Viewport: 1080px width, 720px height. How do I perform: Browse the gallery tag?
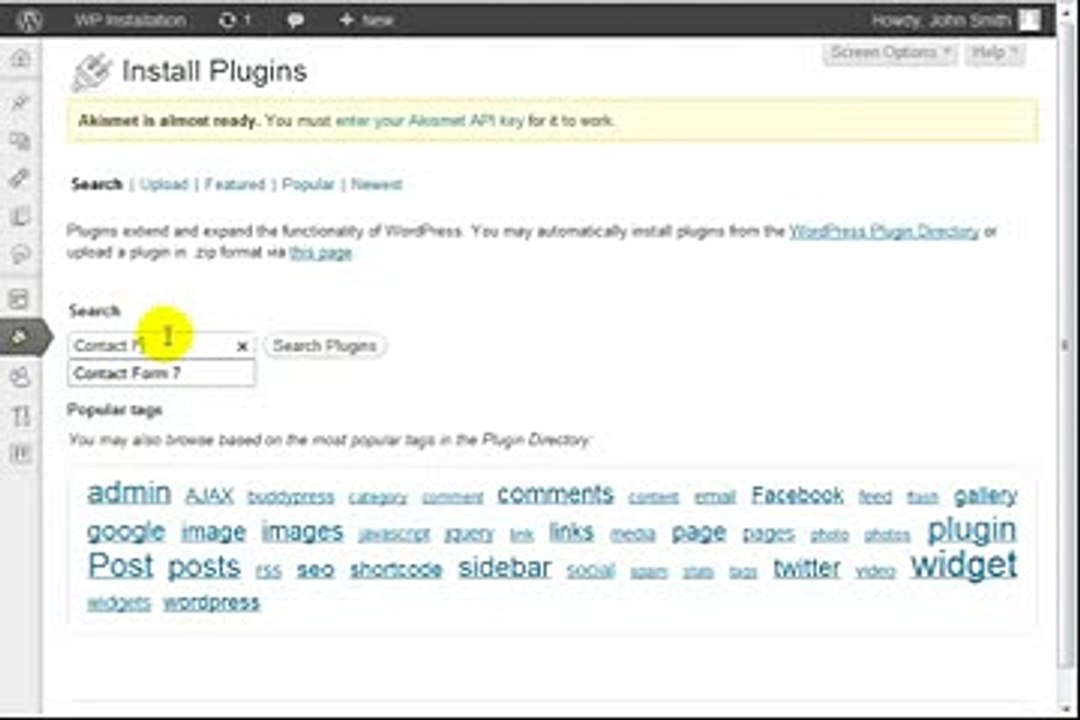point(986,495)
